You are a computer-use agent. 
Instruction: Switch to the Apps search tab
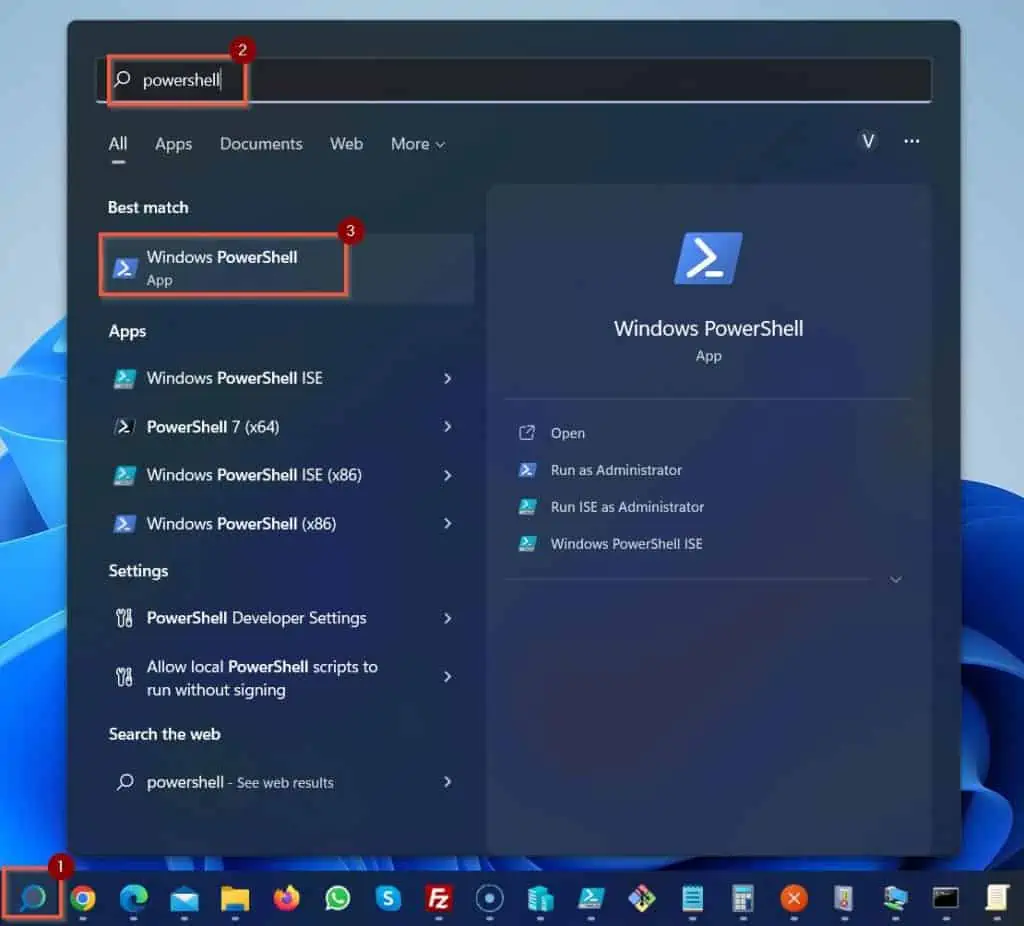tap(173, 144)
